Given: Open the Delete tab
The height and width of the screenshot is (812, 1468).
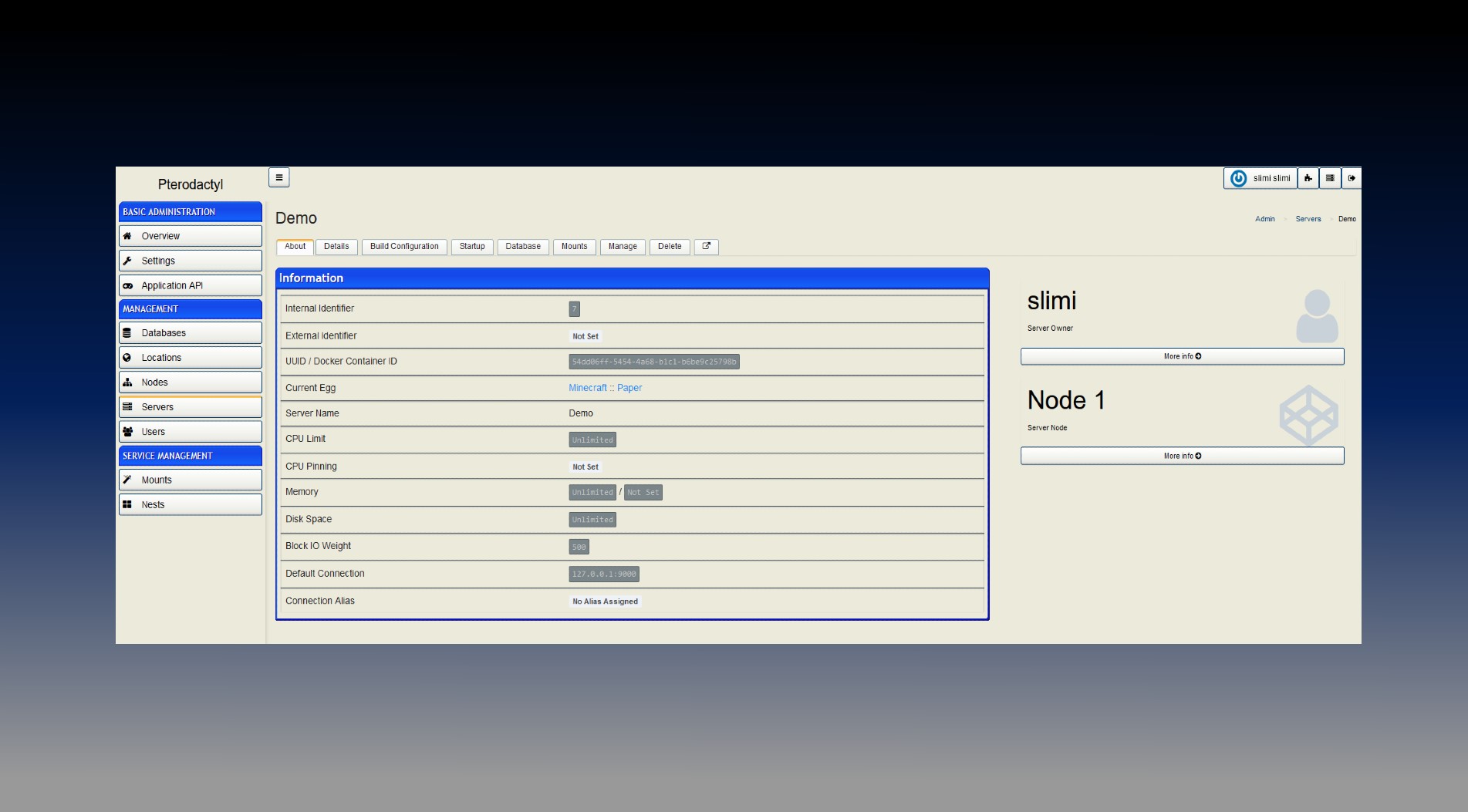Looking at the screenshot, I should [x=669, y=247].
